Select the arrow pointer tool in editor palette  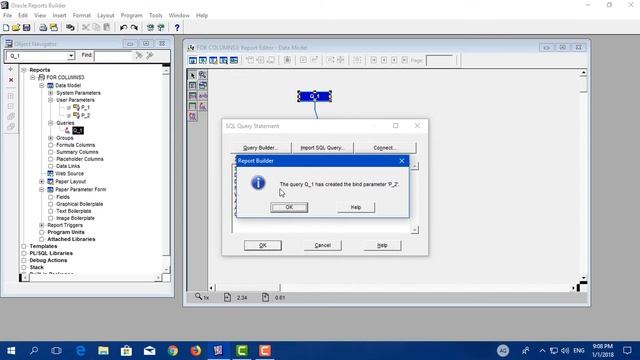[193, 75]
